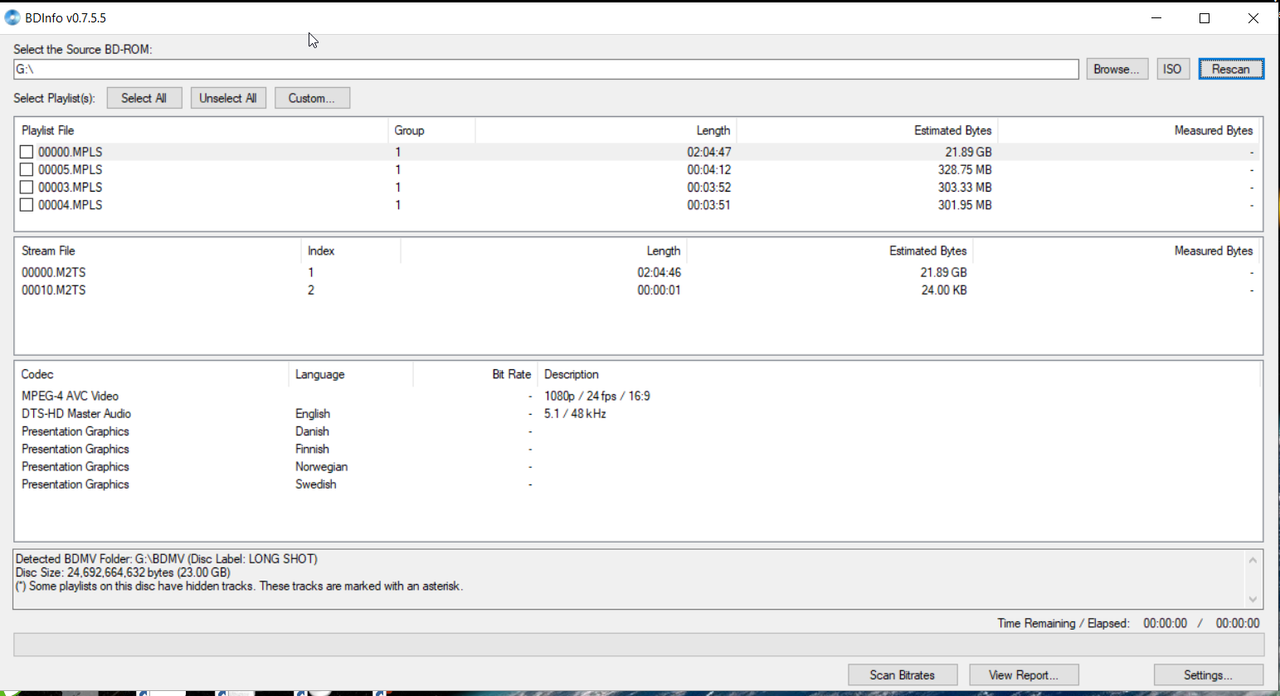
Task: Click playlist Estimated Bytes column header
Action: point(867,130)
